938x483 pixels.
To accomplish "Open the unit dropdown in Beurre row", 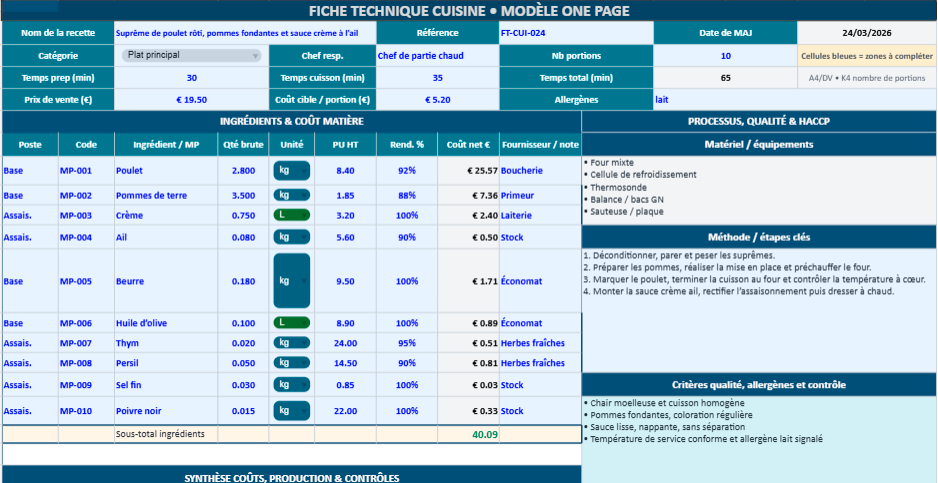I will 291,281.
